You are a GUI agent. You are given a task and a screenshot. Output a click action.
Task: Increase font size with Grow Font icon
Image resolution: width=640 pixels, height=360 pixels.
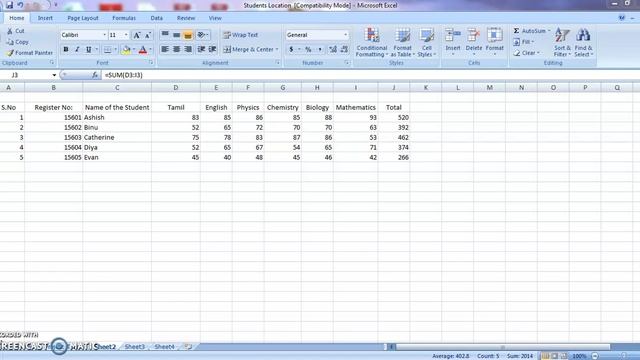[x=137, y=35]
